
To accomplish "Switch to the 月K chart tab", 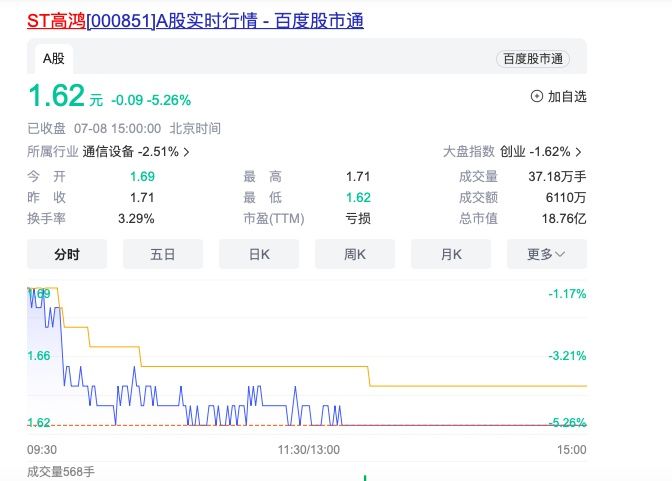I will pyautogui.click(x=451, y=254).
